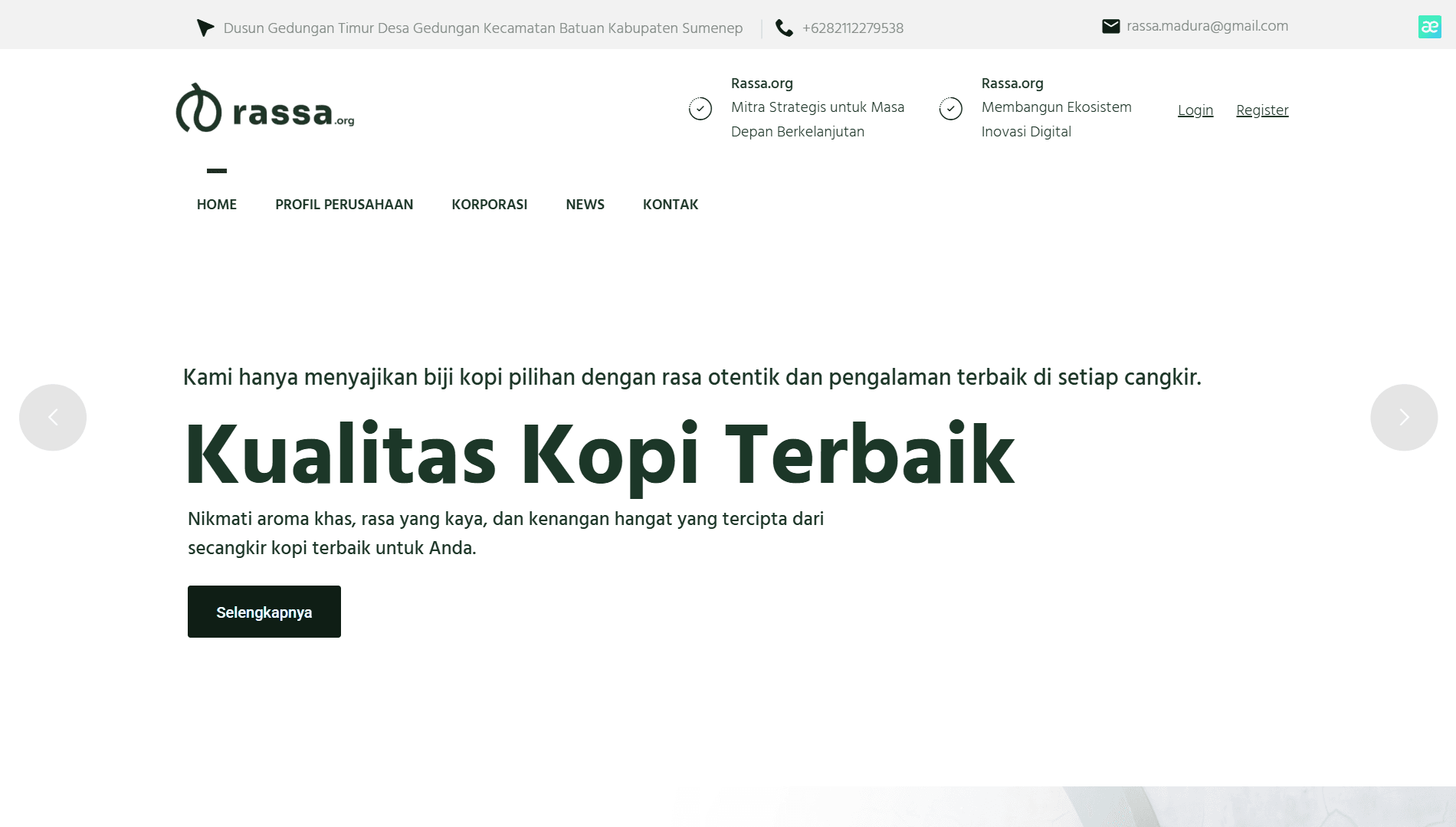This screenshot has width=1456, height=827.
Task: Click the email envelope icon
Action: click(1110, 25)
